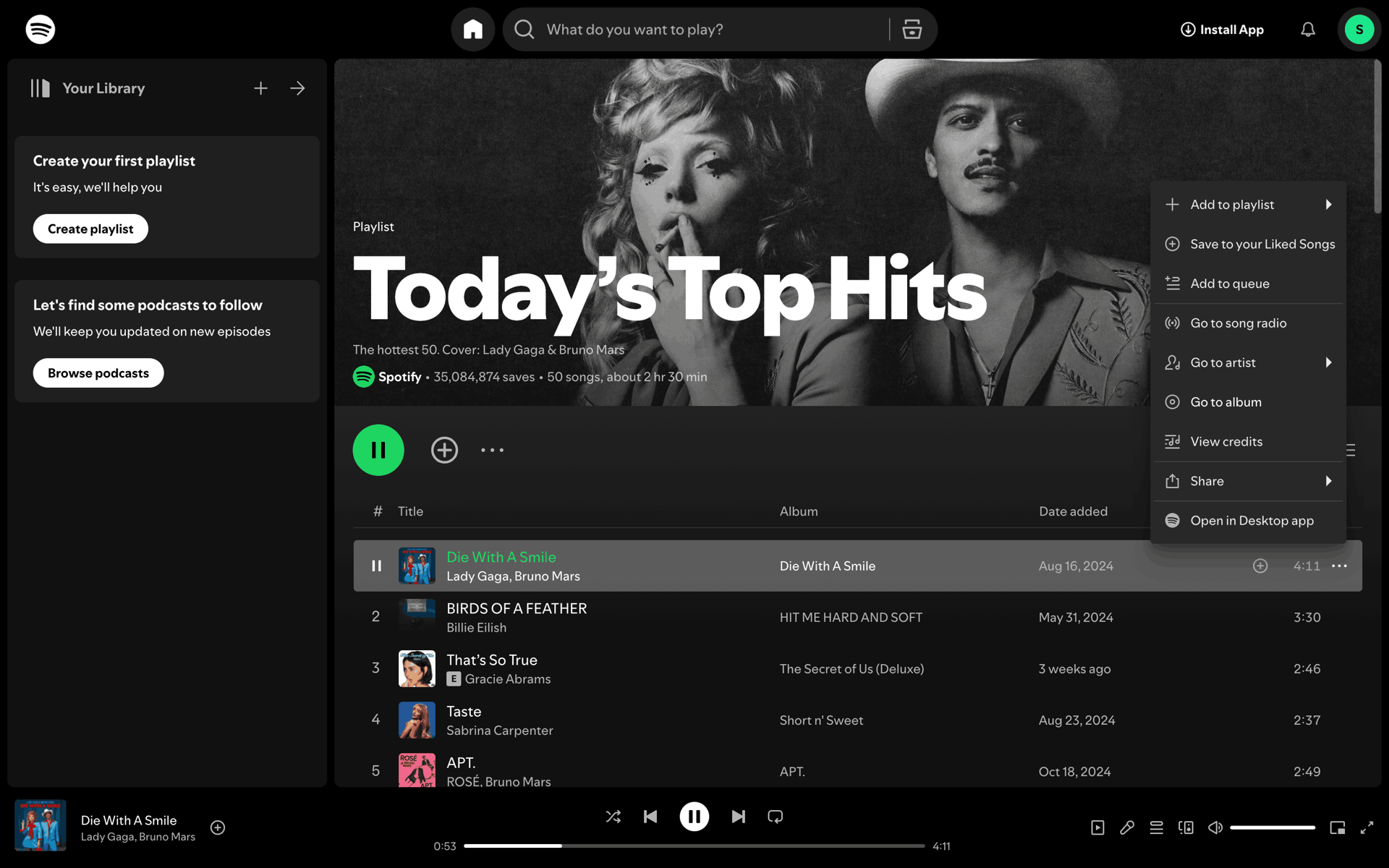This screenshot has width=1389, height=868.
Task: Click main view vertical scrollbar
Action: point(1377,137)
